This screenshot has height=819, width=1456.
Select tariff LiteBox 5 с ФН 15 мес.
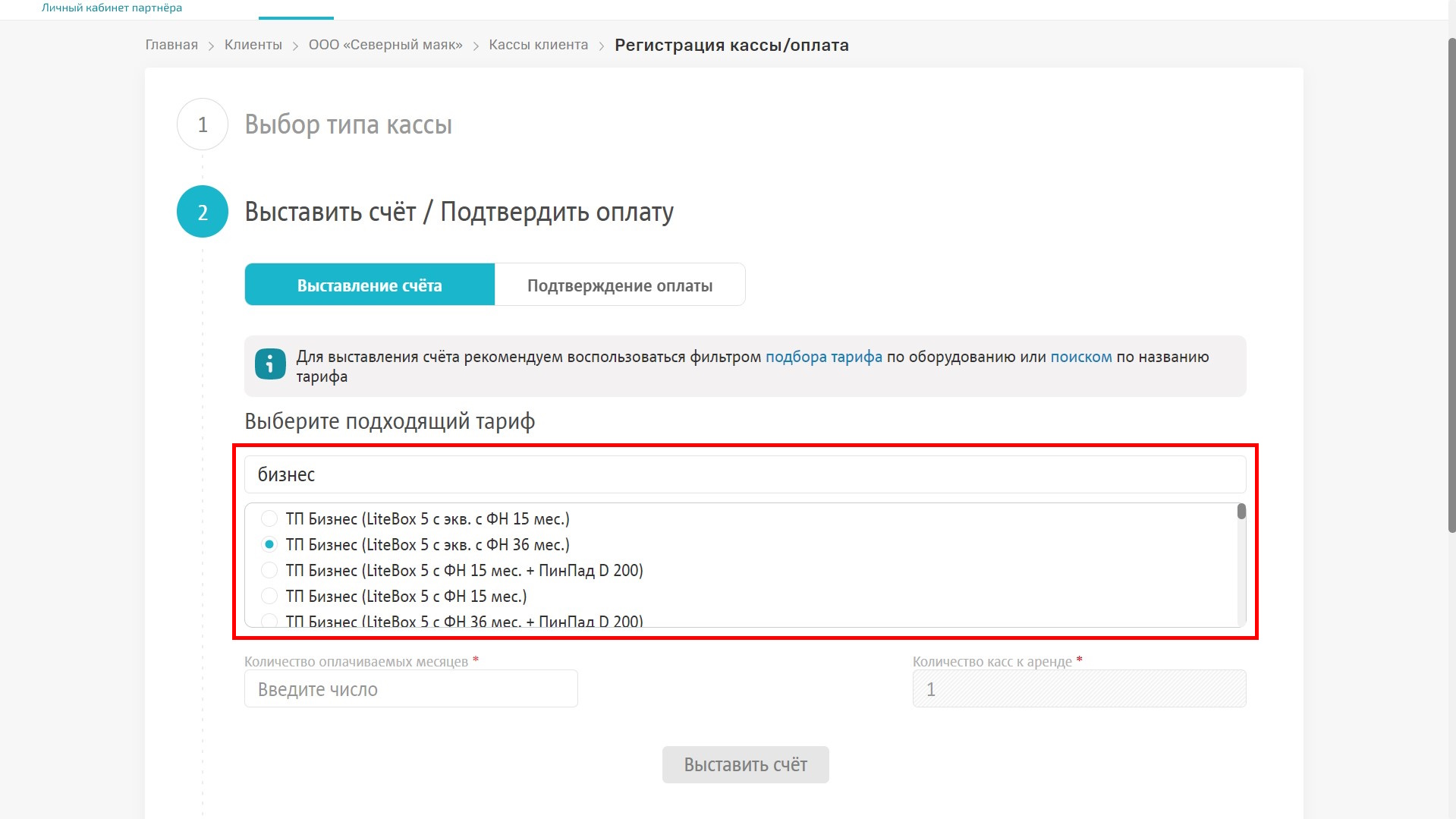[269, 597]
